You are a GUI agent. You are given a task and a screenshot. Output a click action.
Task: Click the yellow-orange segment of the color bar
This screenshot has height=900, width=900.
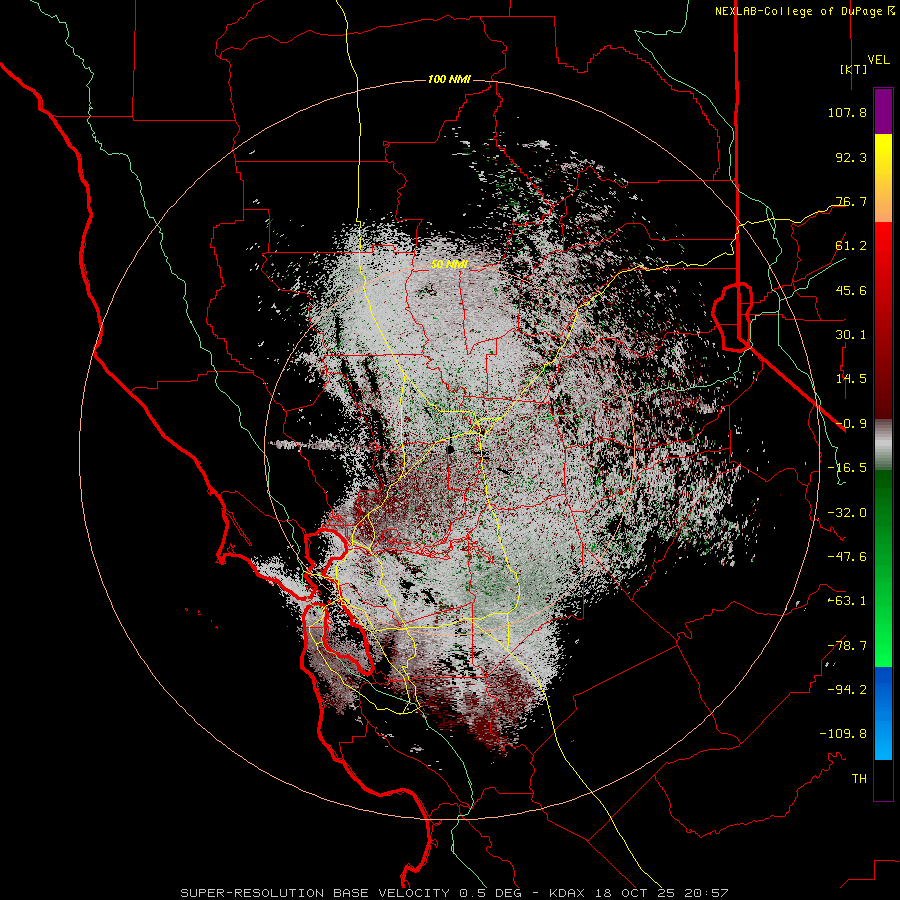click(883, 178)
